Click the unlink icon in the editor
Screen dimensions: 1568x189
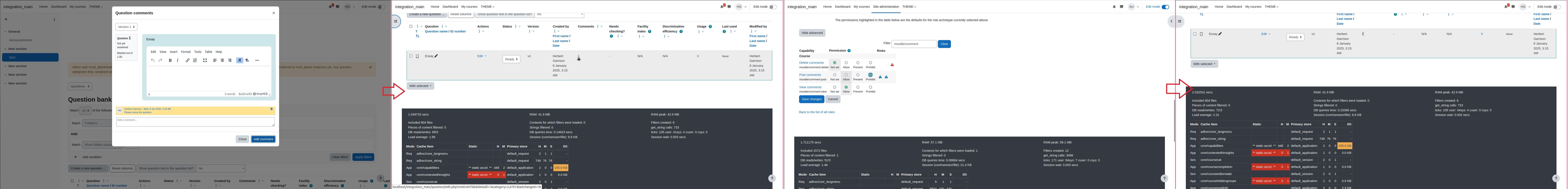[195, 60]
